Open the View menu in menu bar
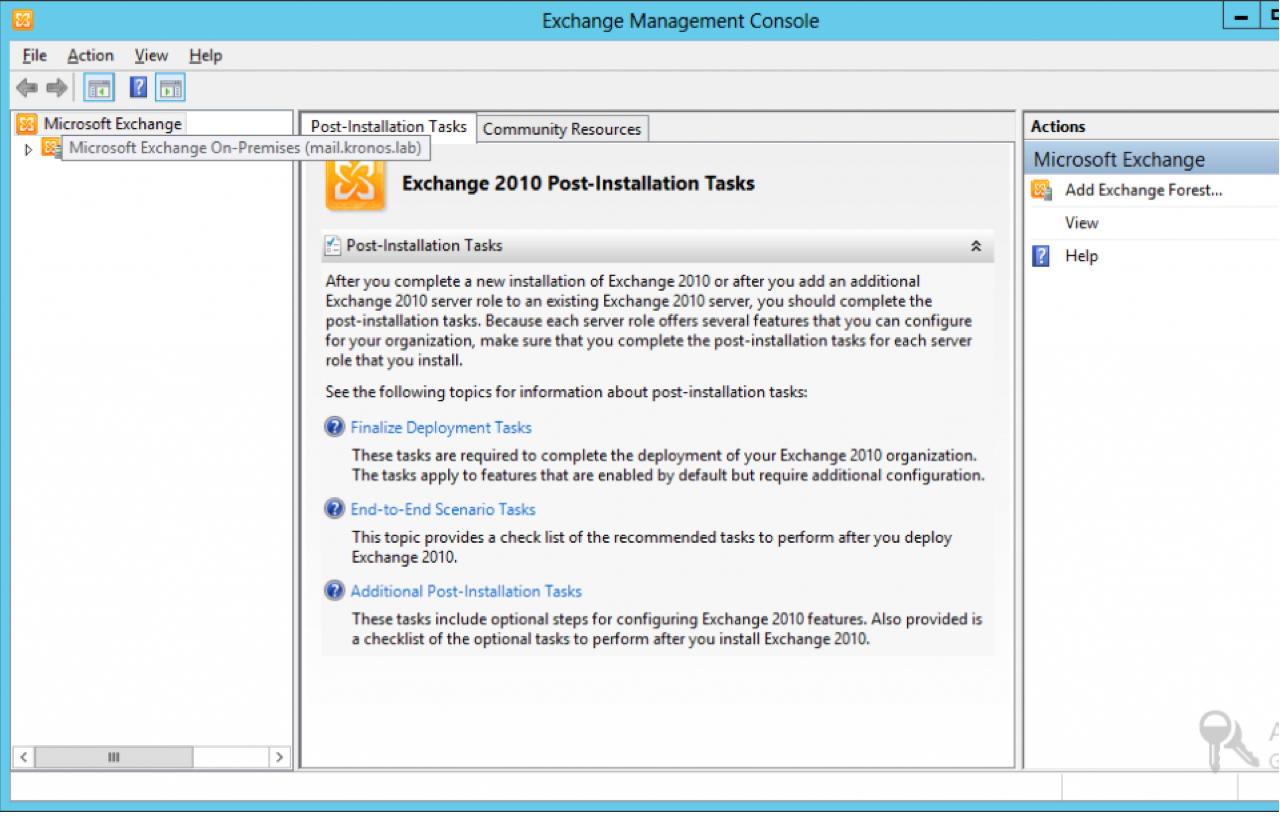 151,56
